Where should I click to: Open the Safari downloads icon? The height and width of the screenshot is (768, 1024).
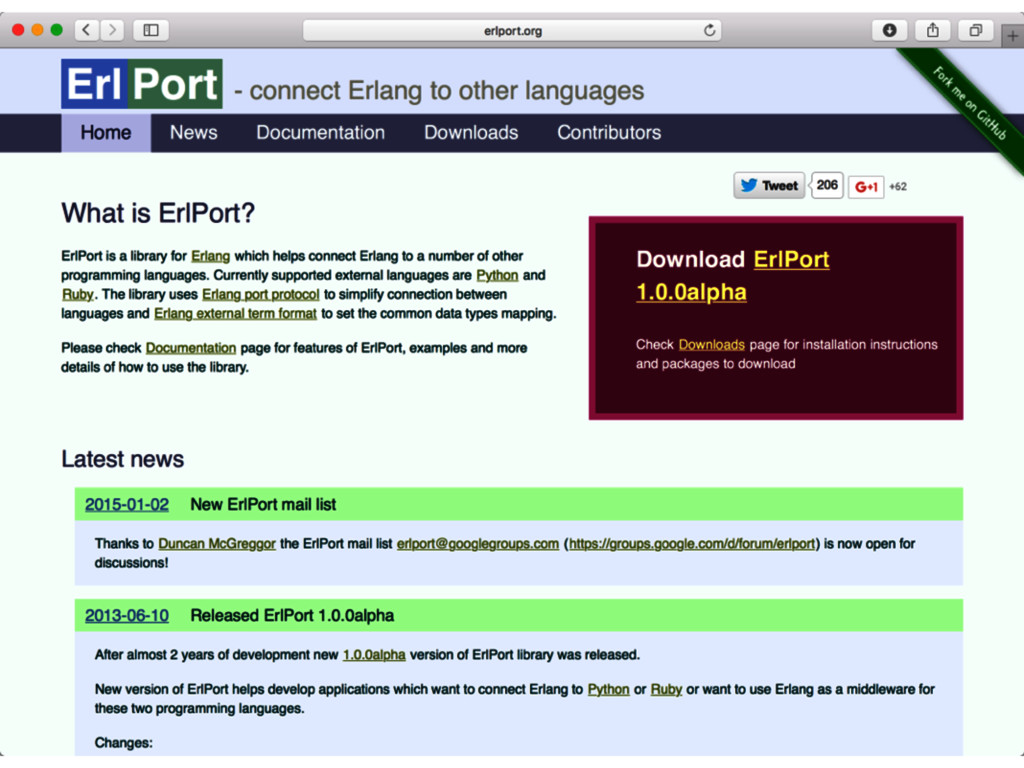pyautogui.click(x=889, y=30)
